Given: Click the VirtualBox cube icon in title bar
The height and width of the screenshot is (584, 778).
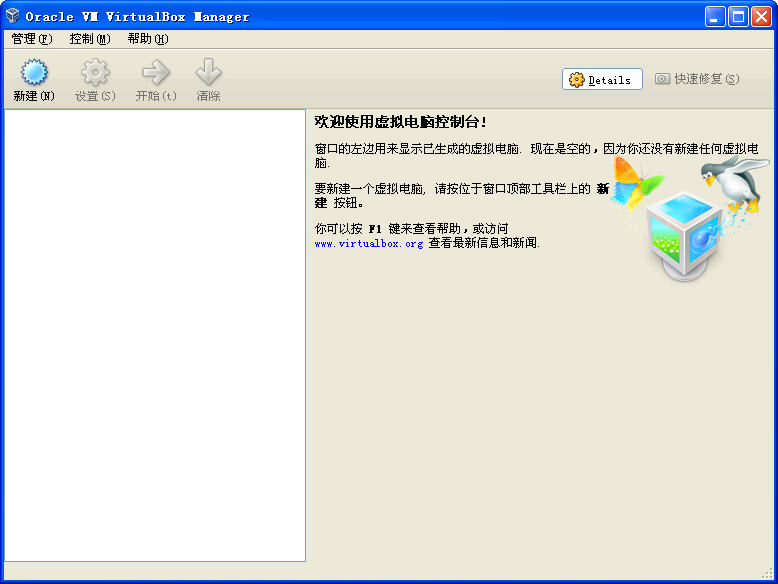Looking at the screenshot, I should [13, 16].
